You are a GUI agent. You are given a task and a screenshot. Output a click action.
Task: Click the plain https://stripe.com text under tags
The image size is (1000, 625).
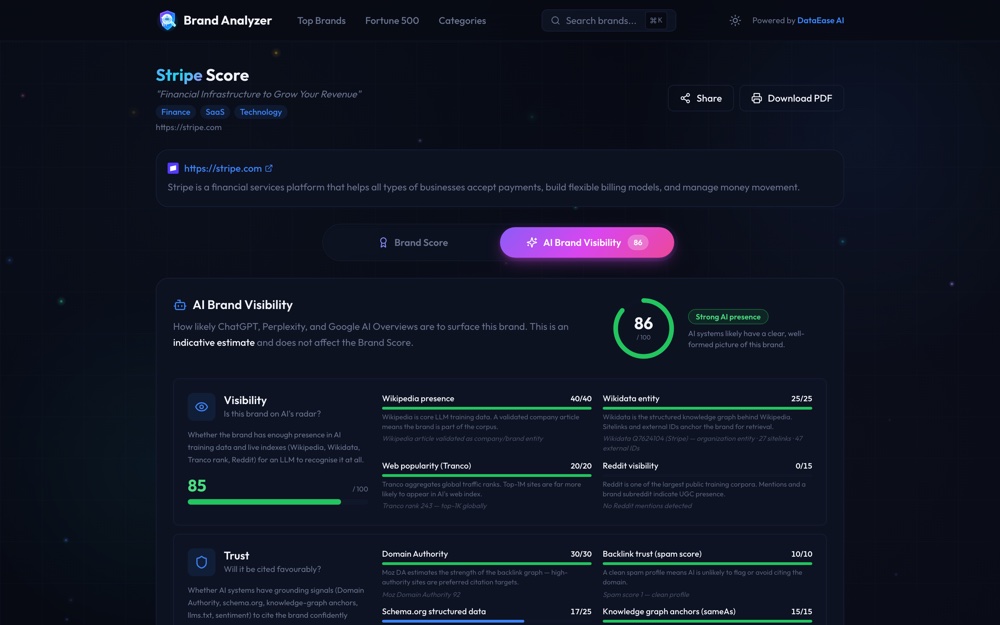[x=189, y=128]
